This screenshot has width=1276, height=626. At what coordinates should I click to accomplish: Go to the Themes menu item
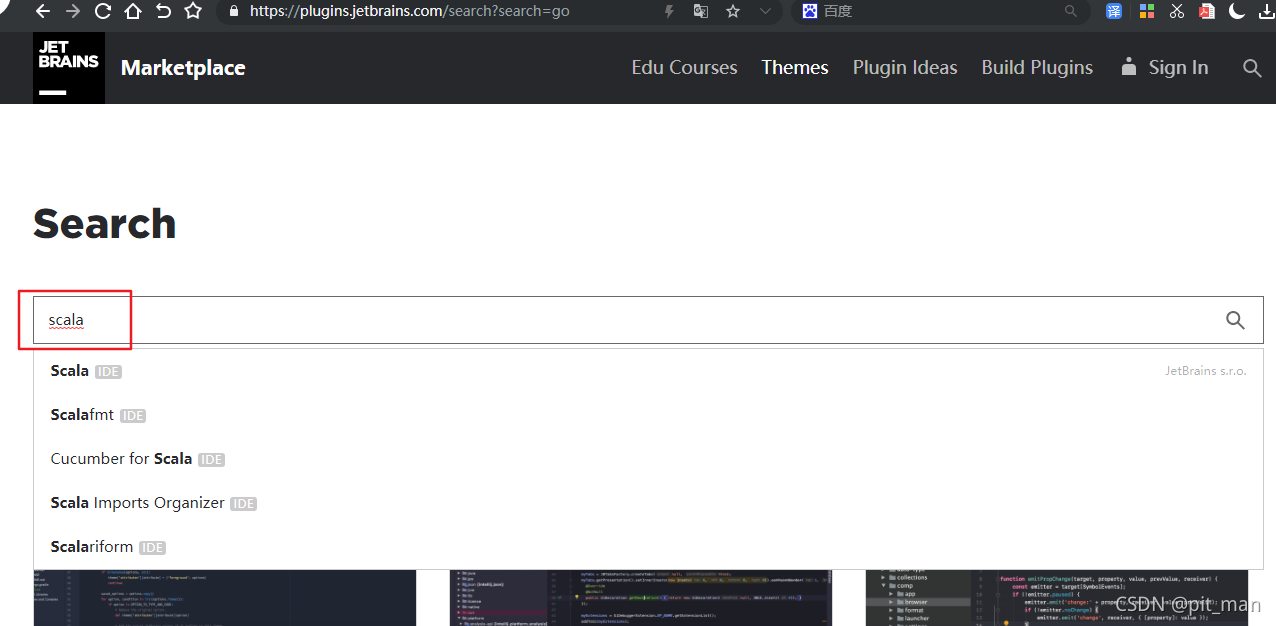[795, 68]
